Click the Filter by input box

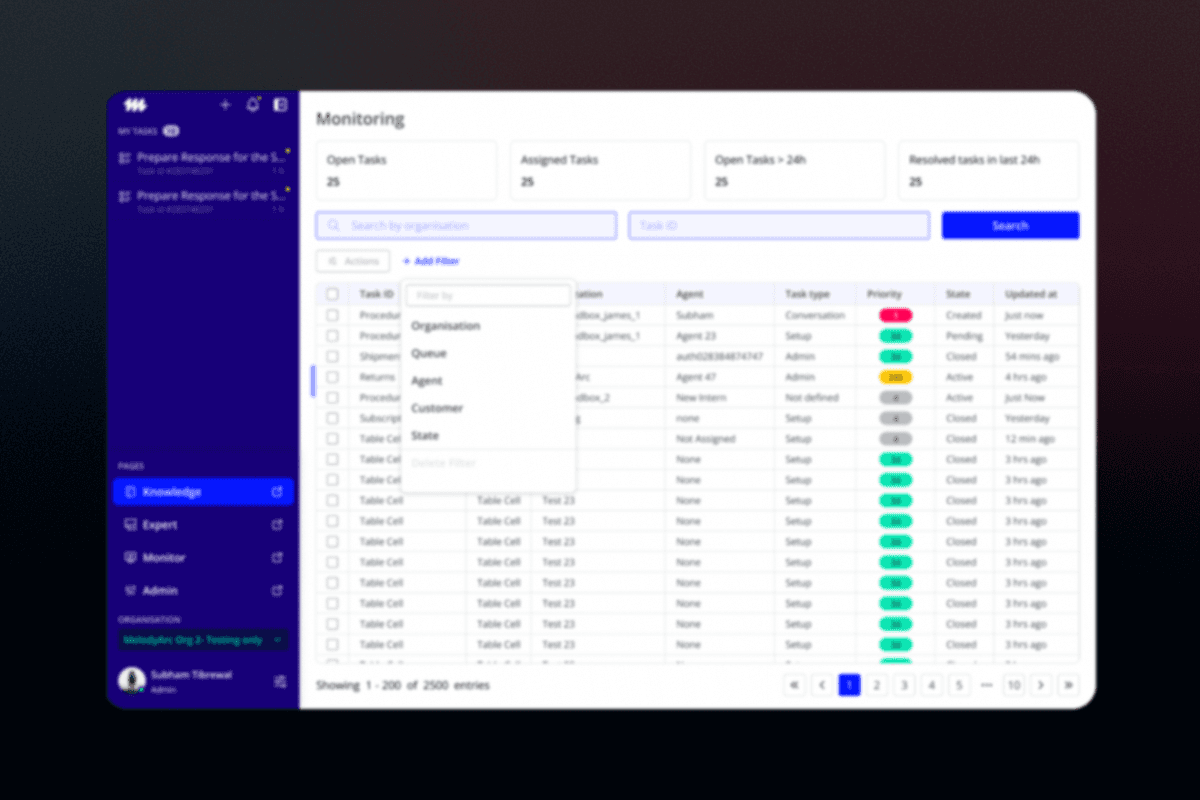[x=488, y=296]
